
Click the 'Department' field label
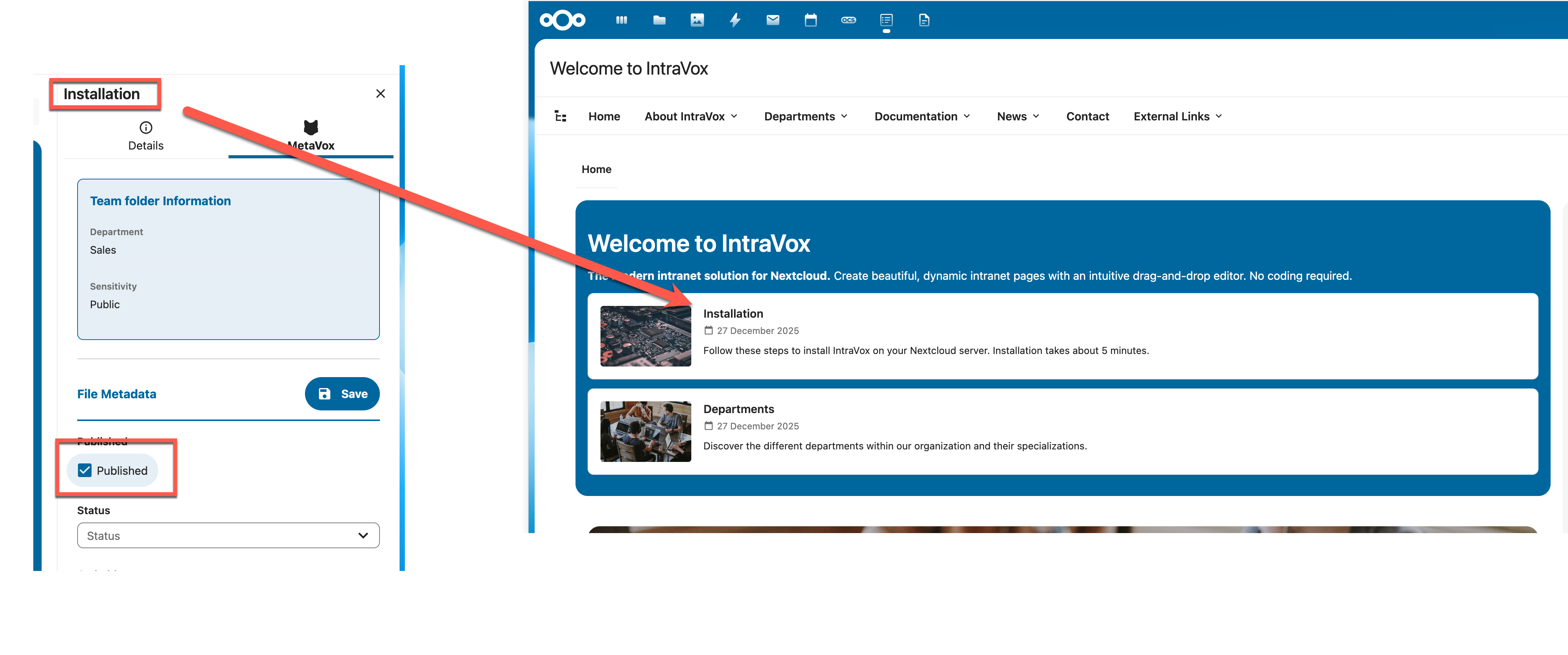pos(116,232)
